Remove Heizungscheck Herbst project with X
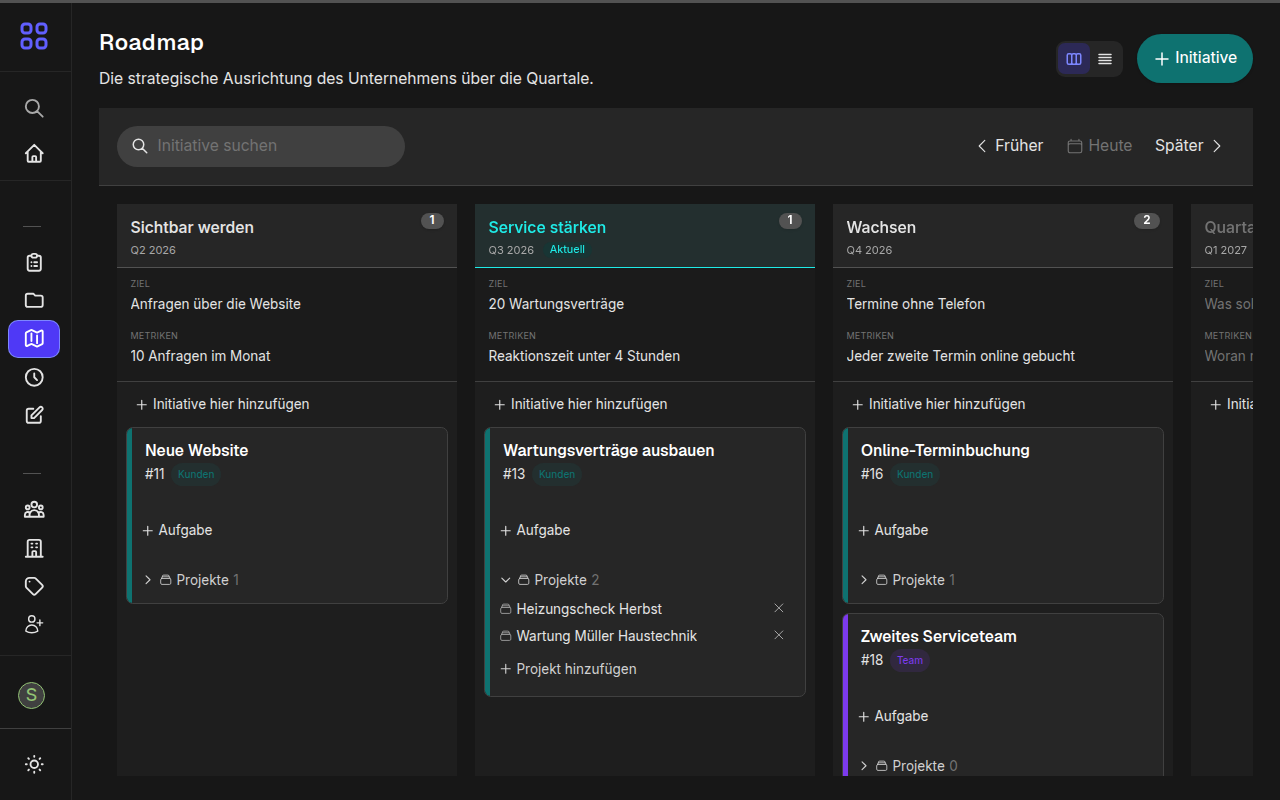The image size is (1280, 800). (779, 608)
